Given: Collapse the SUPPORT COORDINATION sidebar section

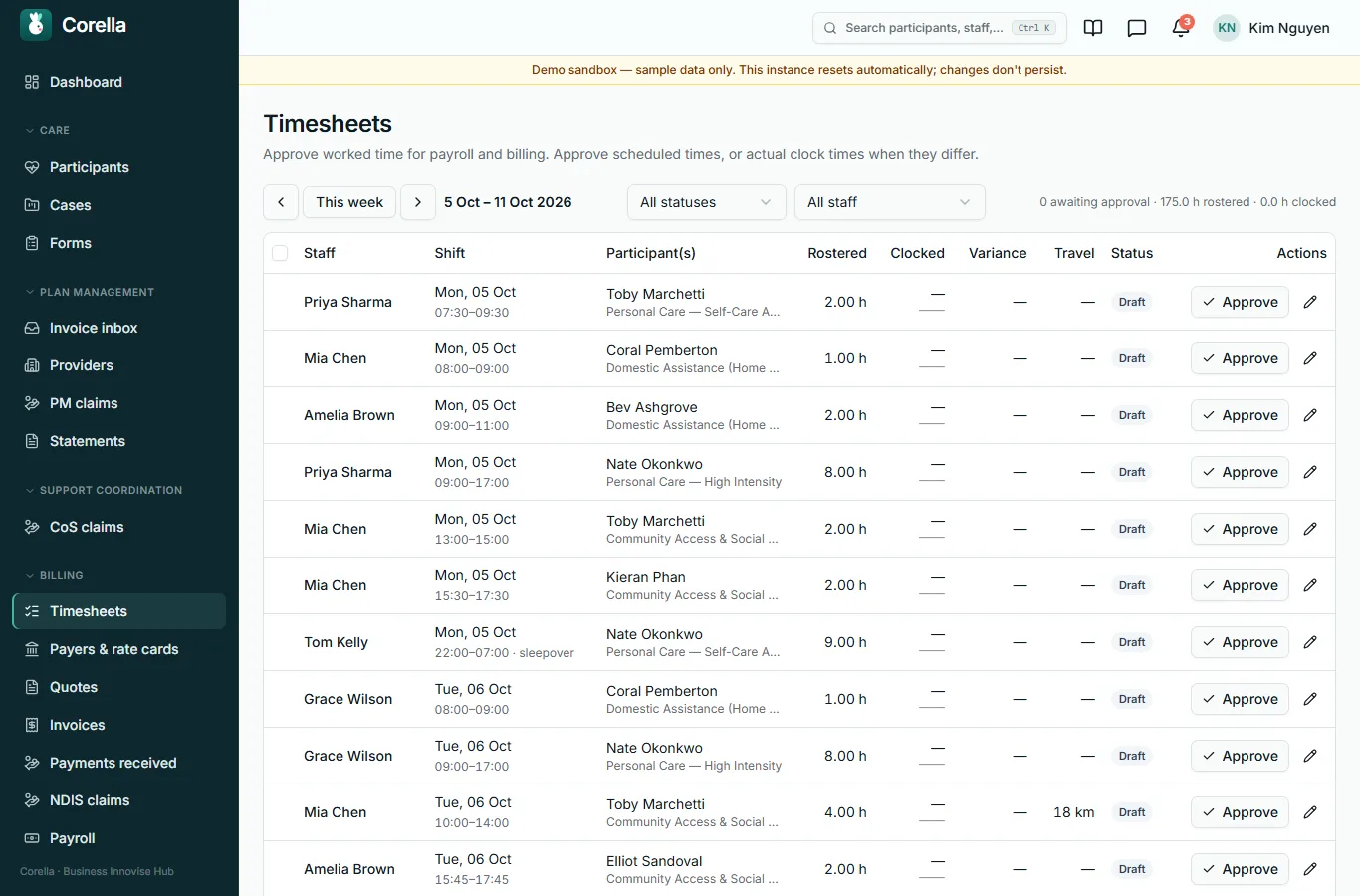Looking at the screenshot, I should pos(104,490).
